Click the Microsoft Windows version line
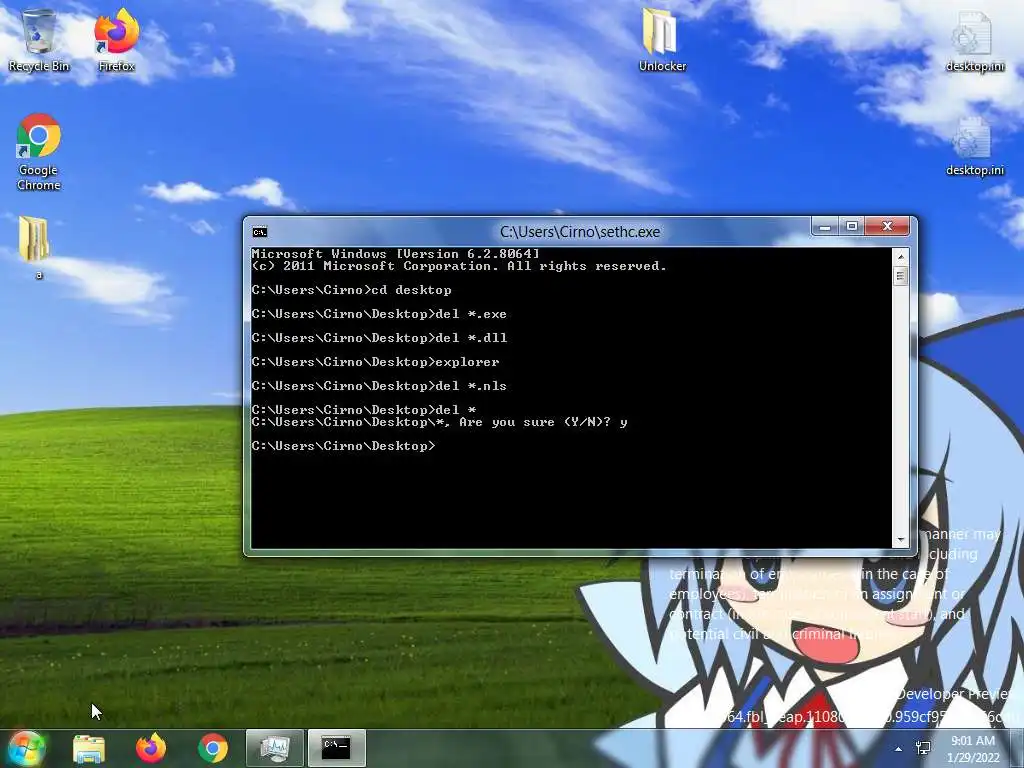 (395, 253)
